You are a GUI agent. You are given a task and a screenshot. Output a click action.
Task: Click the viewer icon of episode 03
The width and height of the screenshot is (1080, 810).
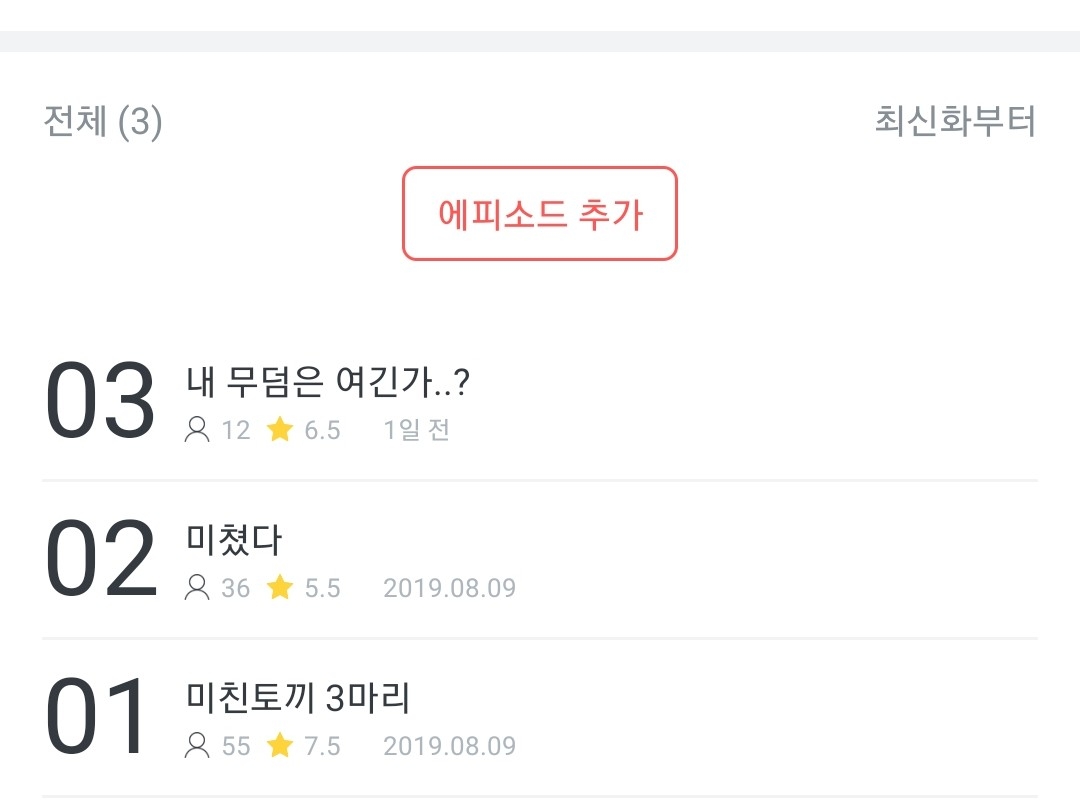(x=197, y=430)
